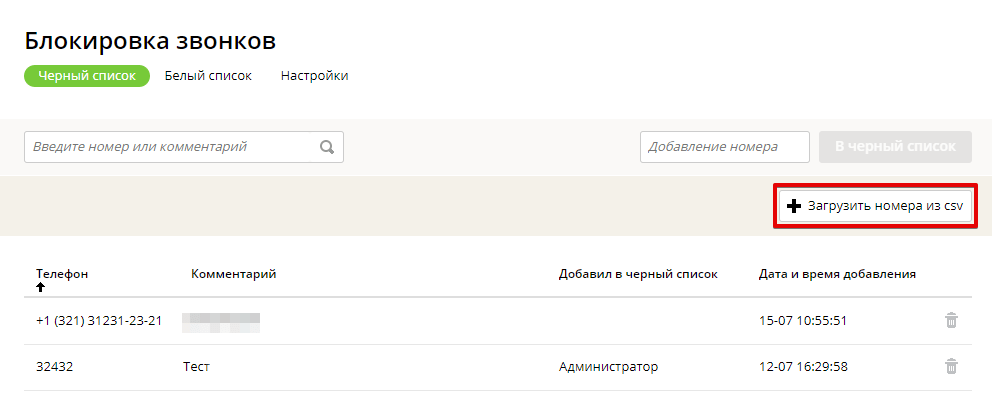The width and height of the screenshot is (992, 393).
Task: Sort by Добавил в черный список column
Action: [638, 274]
